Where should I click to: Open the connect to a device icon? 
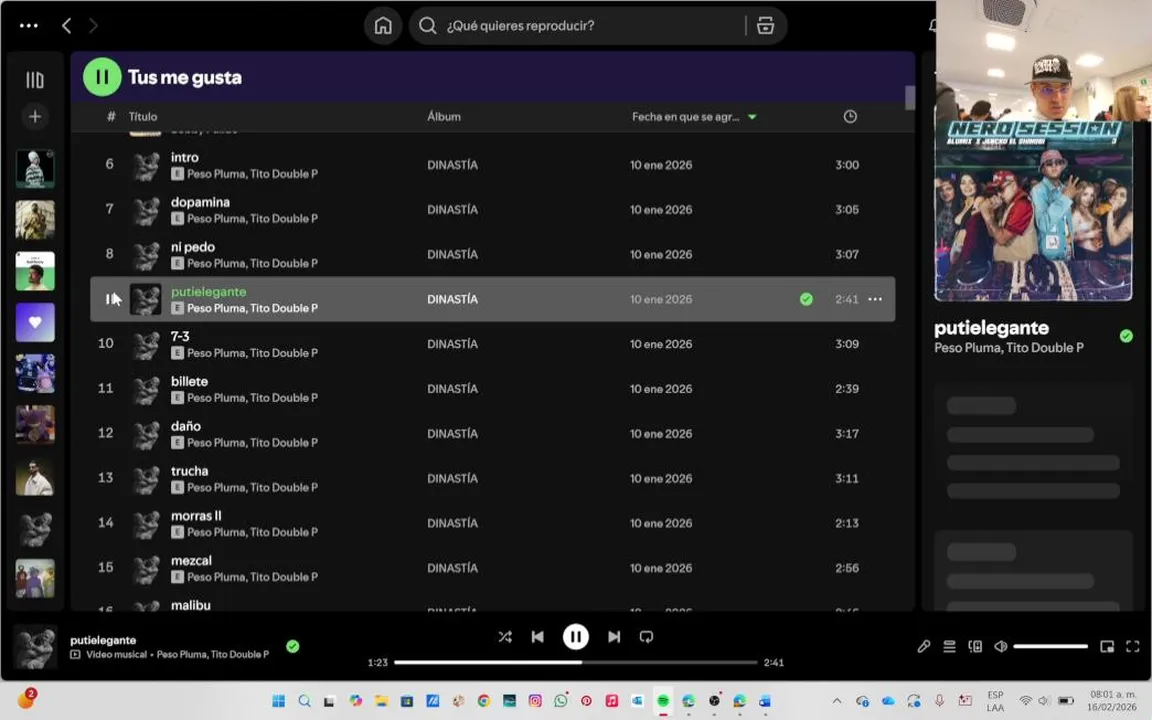pos(975,647)
